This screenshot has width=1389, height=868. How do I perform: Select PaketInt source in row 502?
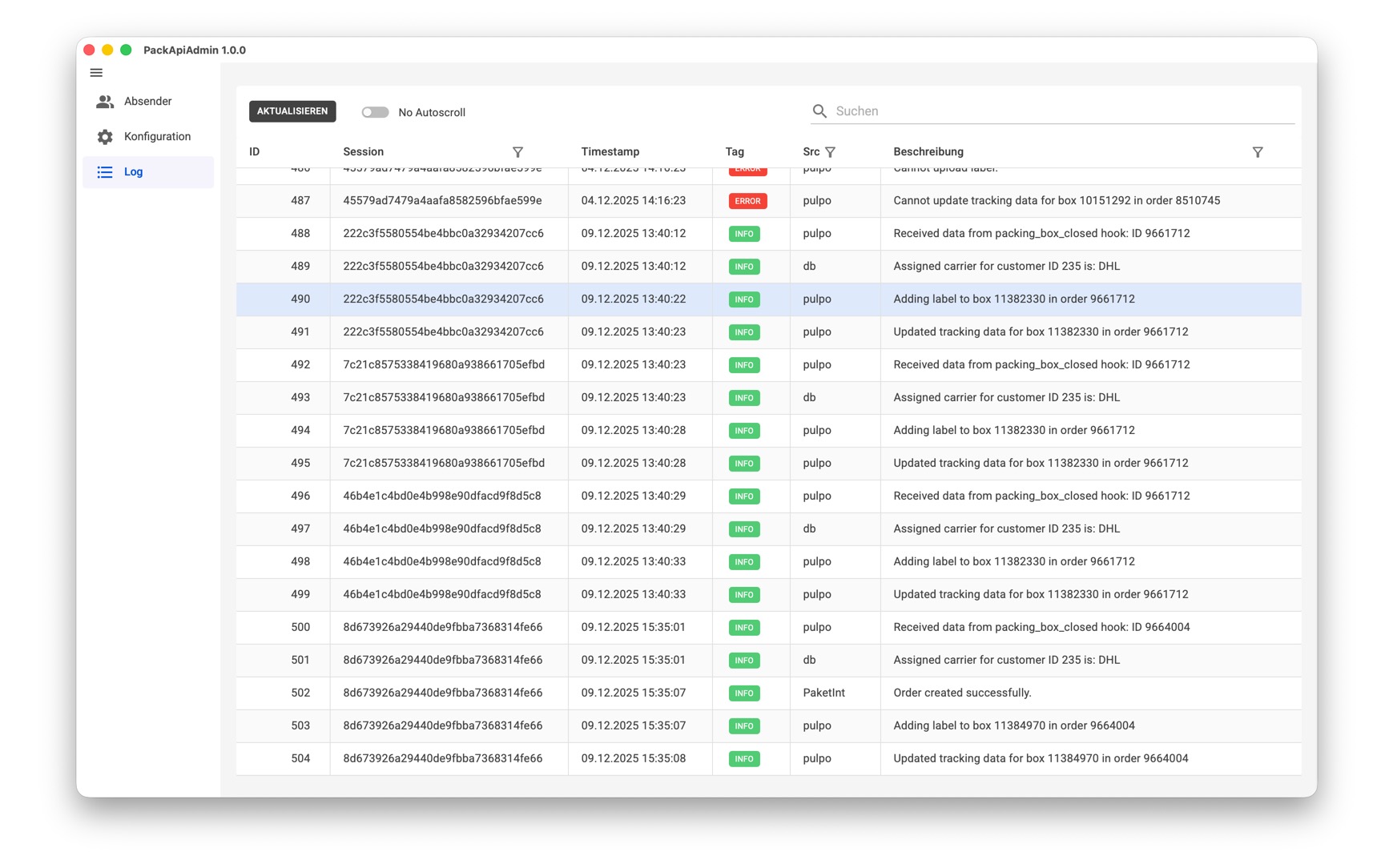click(823, 693)
